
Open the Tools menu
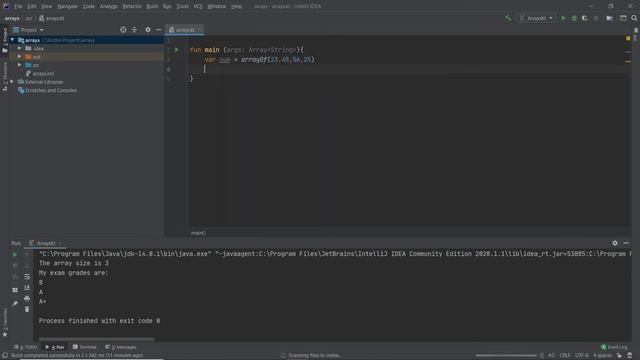pyautogui.click(x=182, y=6)
